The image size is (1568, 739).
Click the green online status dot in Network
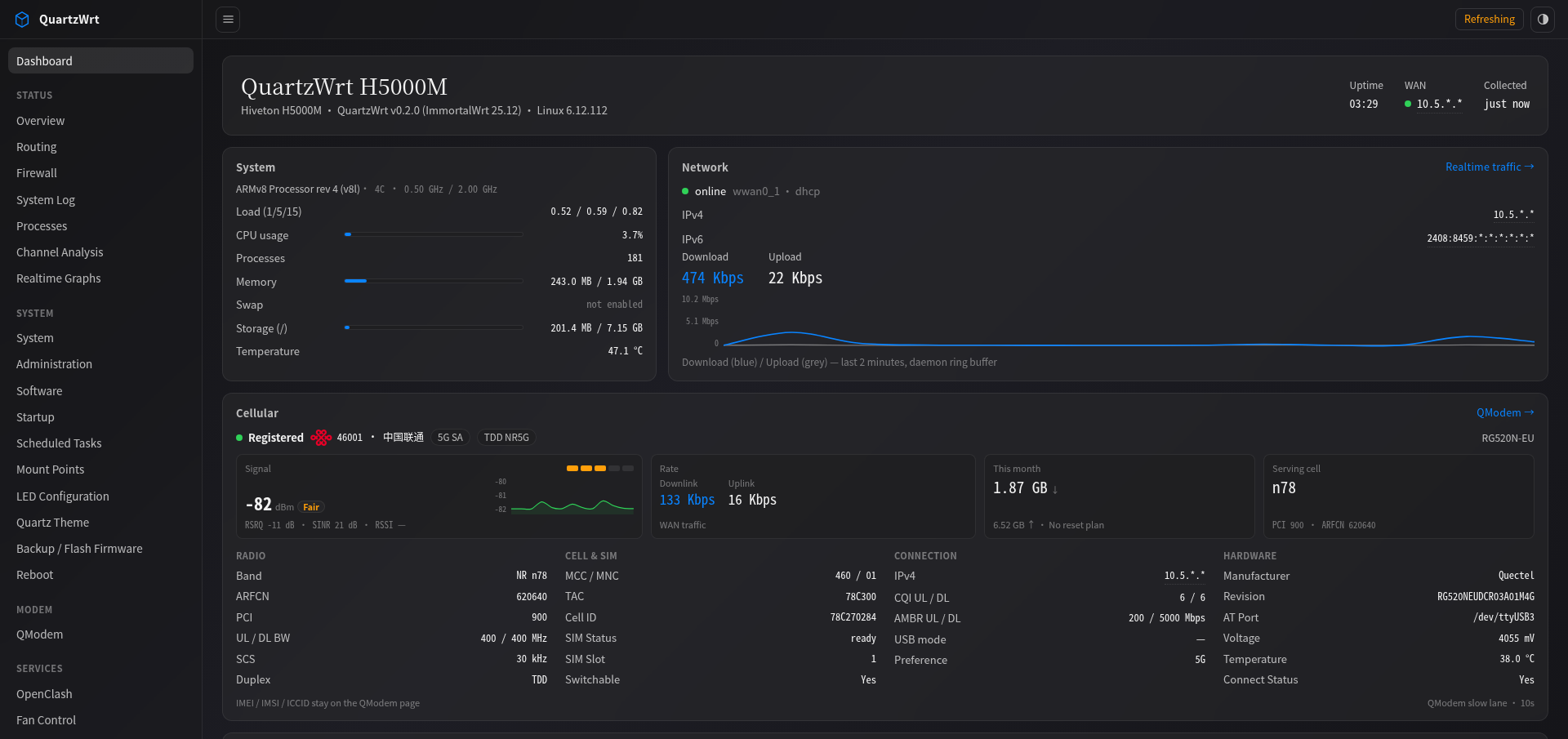pos(685,191)
